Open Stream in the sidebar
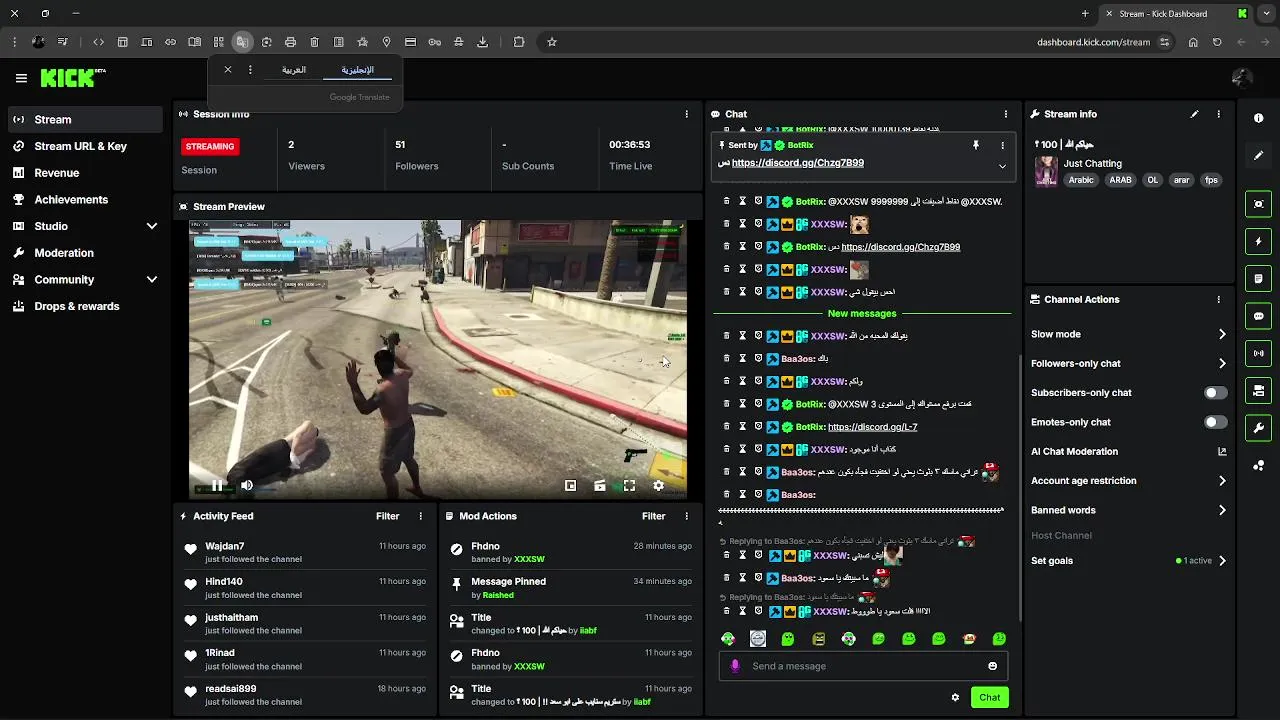1280x720 pixels. 85,119
